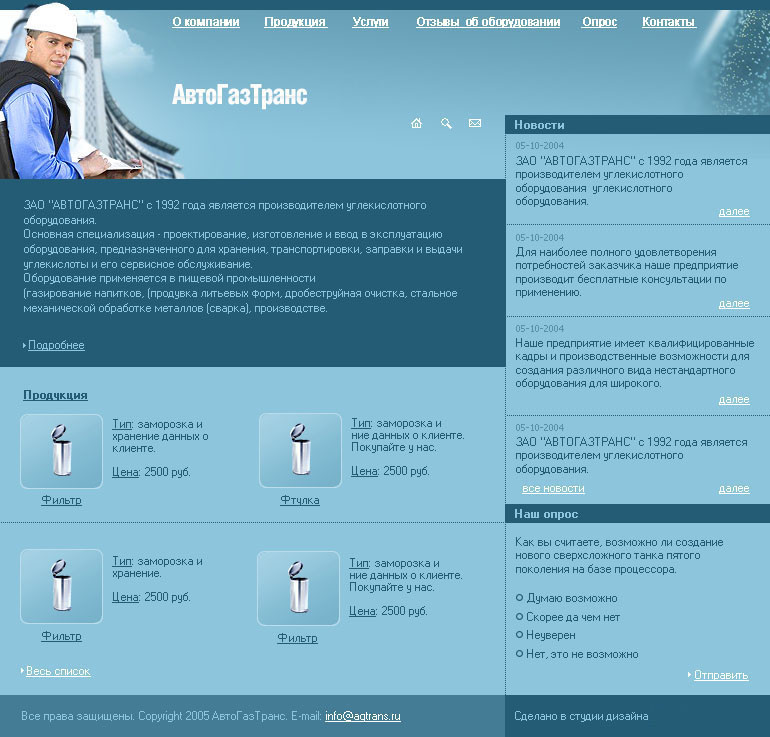Open site search magnifier icon
770x737 pixels.
pos(446,123)
